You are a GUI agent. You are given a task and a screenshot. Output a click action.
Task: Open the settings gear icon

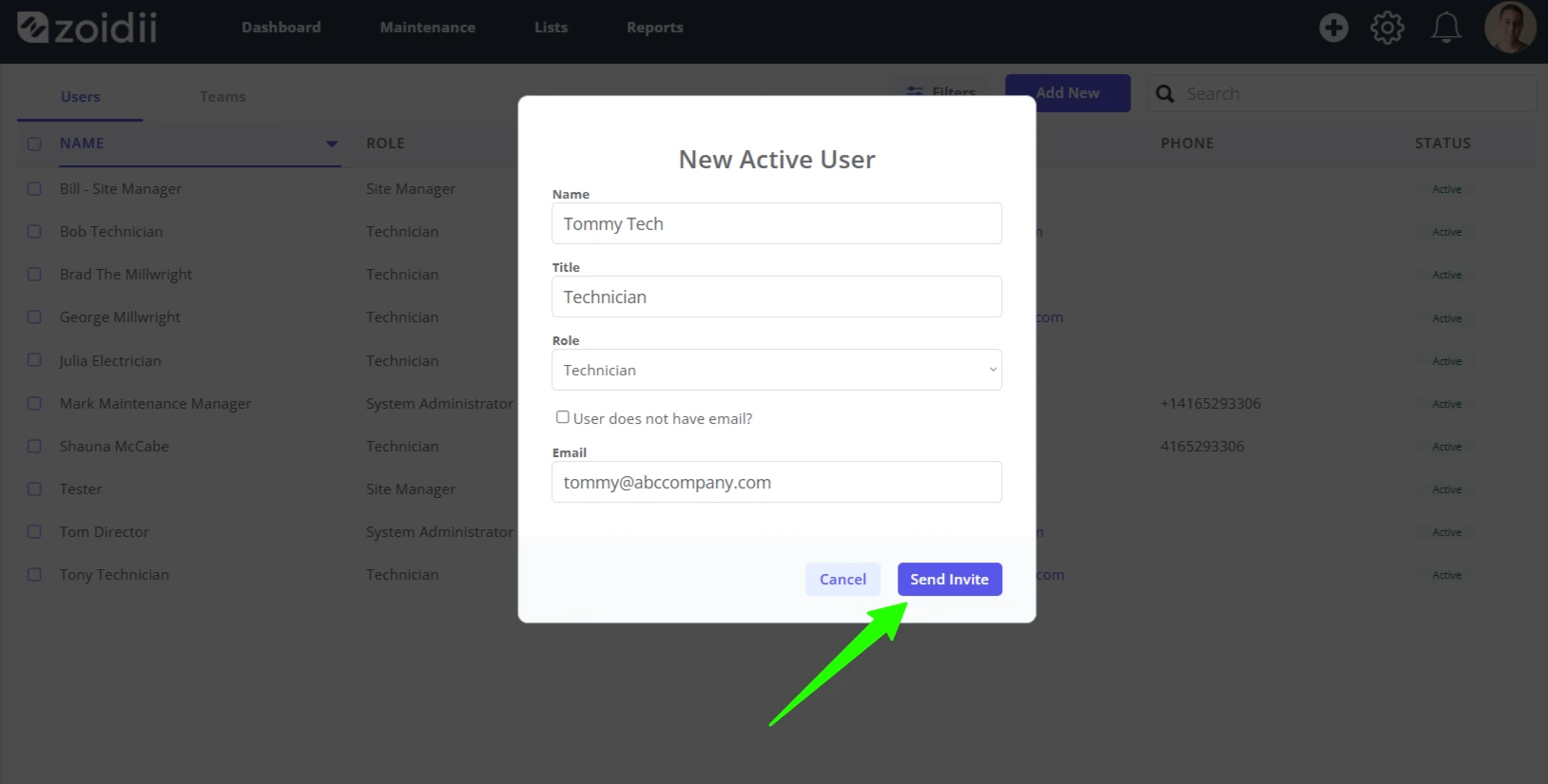pos(1387,28)
